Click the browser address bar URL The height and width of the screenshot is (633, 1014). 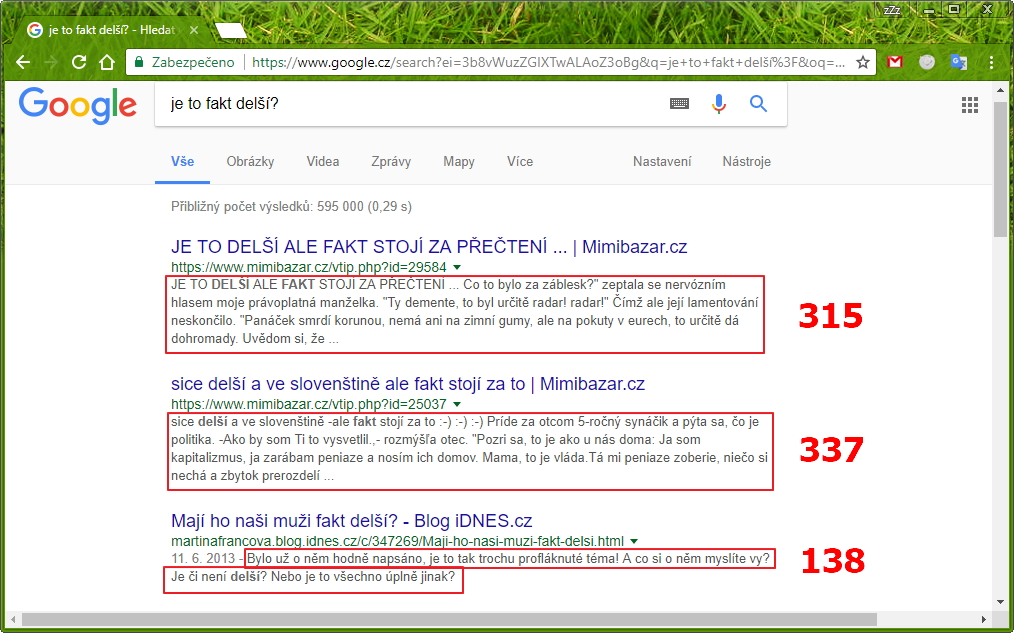tap(548, 62)
